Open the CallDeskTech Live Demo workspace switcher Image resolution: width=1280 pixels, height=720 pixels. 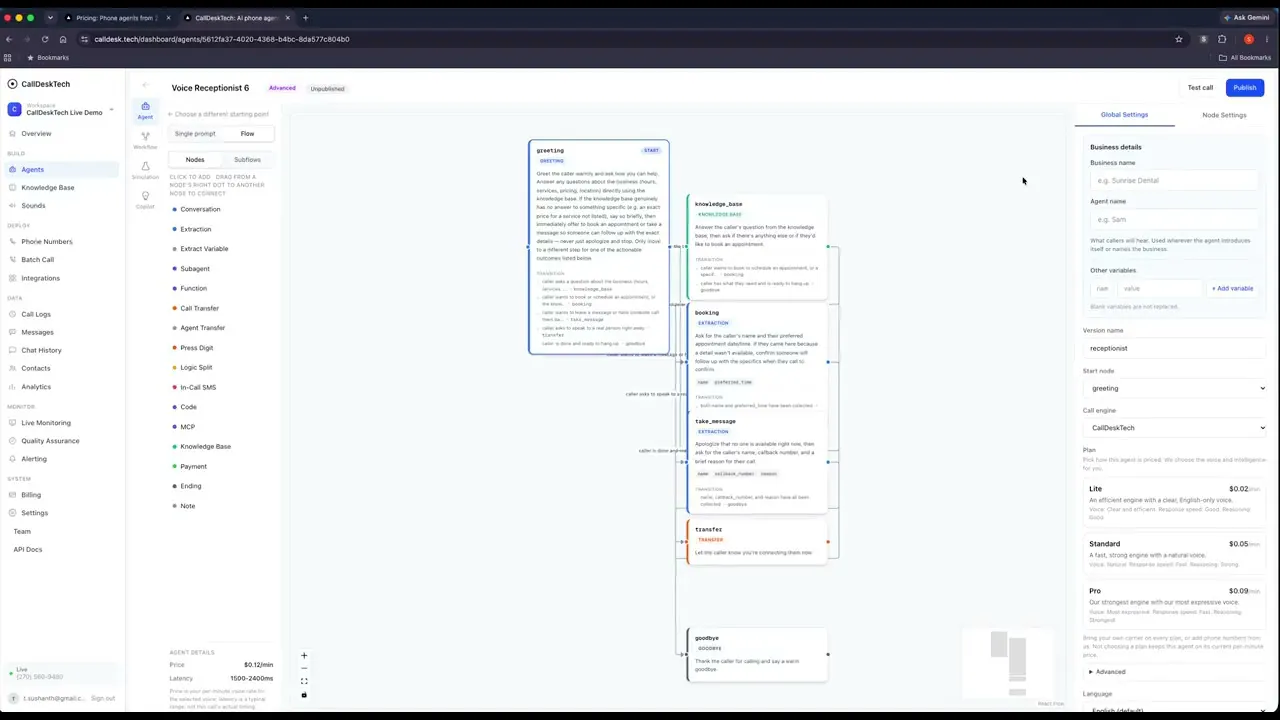click(x=62, y=110)
